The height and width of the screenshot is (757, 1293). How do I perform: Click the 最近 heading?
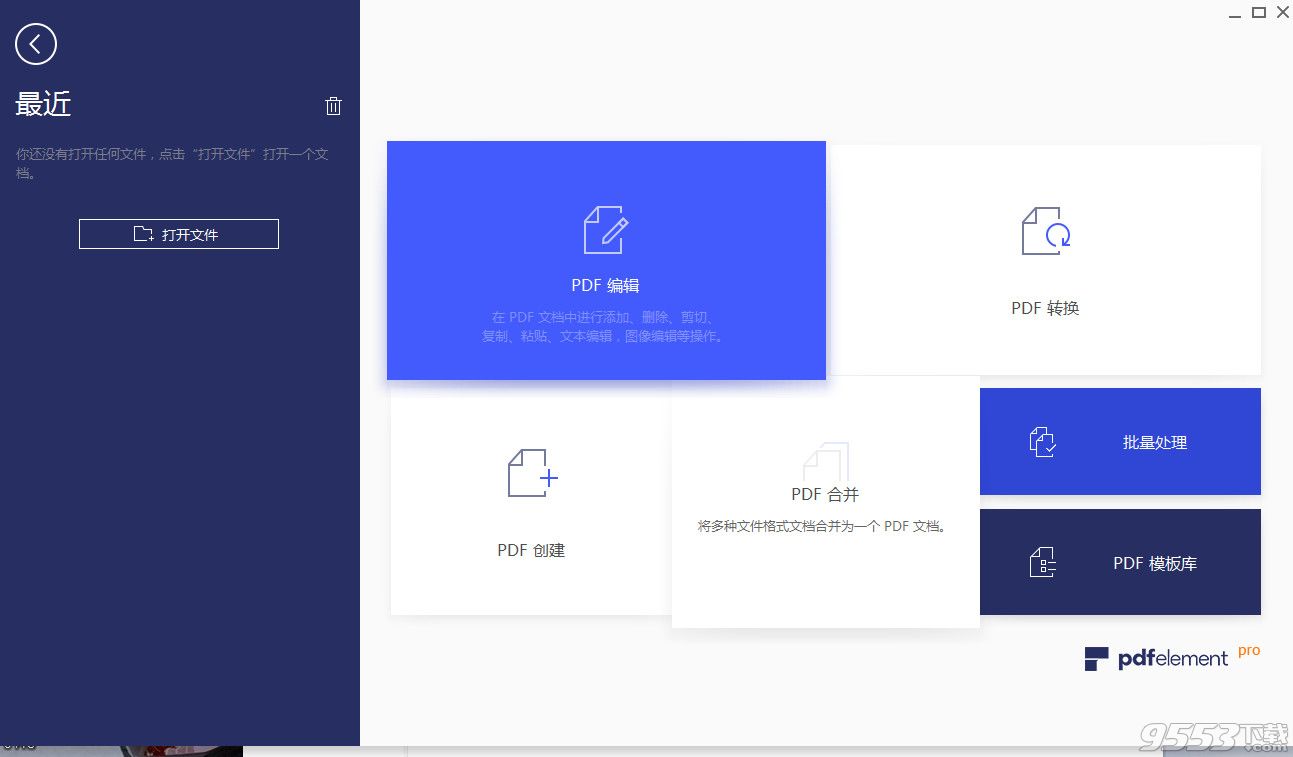[43, 104]
